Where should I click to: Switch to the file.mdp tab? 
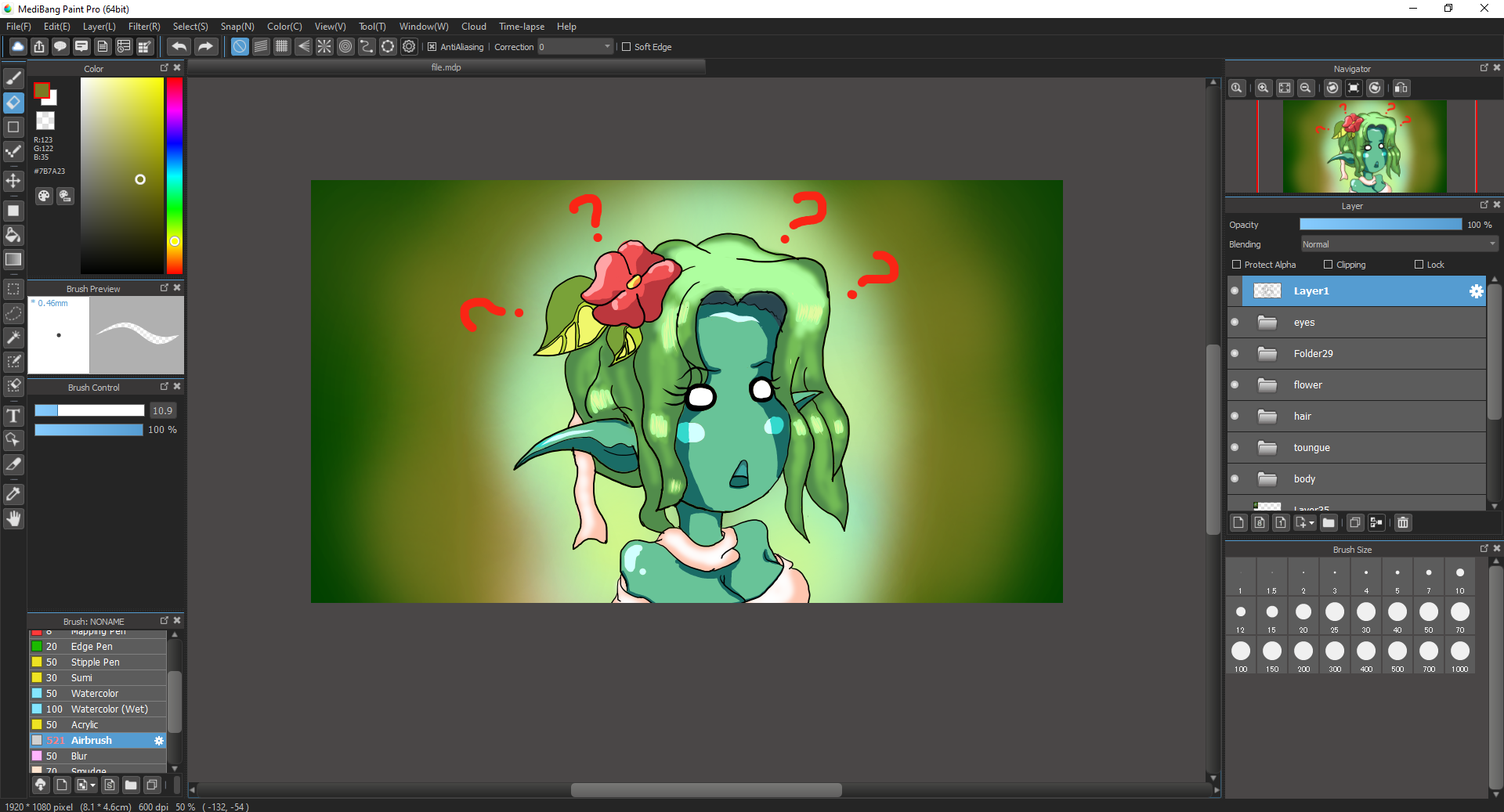coord(446,67)
